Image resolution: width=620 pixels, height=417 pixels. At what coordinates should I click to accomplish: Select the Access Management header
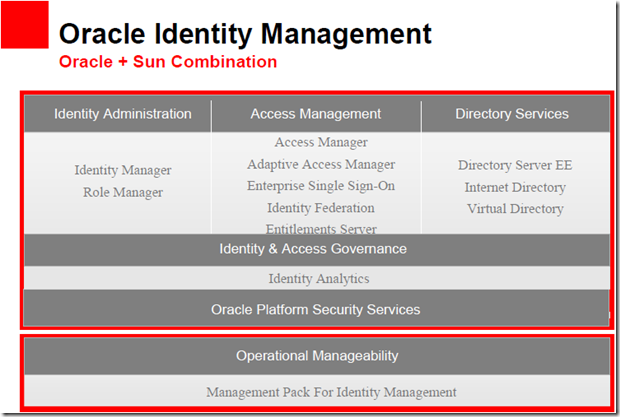[x=316, y=114]
